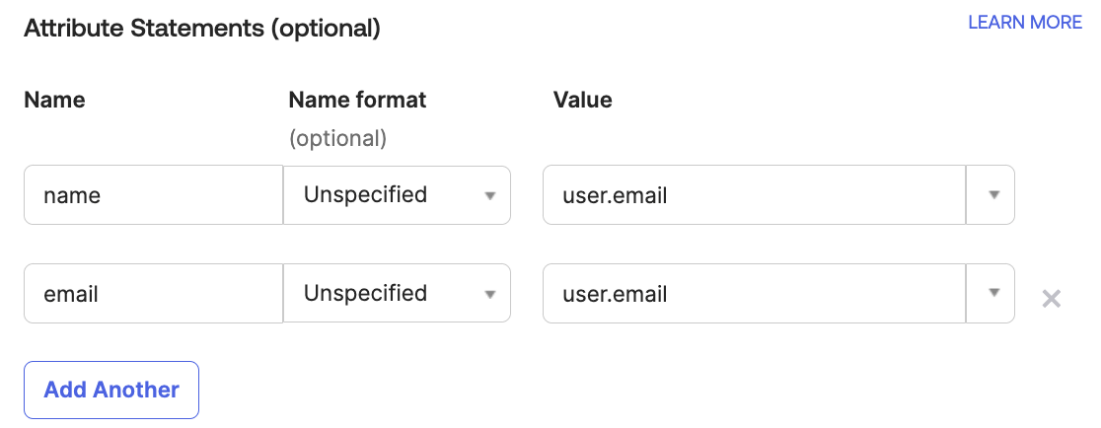Select the "Unspecified" text in the second row

click(365, 293)
